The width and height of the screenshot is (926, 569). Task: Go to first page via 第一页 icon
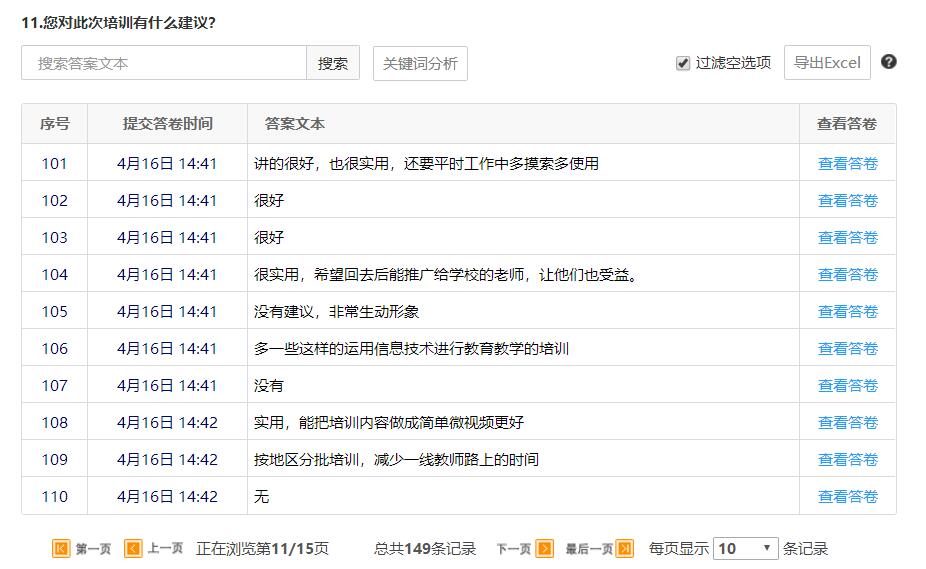62,548
